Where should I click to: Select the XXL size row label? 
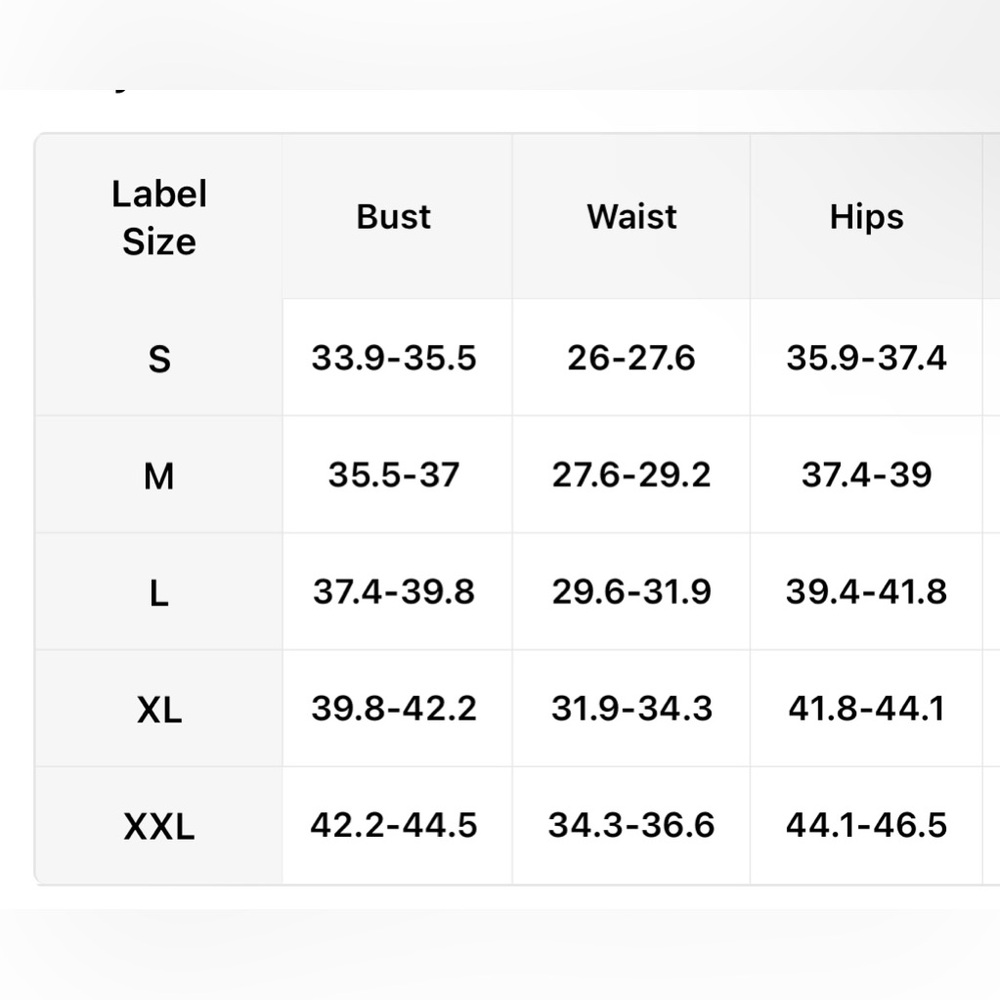tap(159, 827)
